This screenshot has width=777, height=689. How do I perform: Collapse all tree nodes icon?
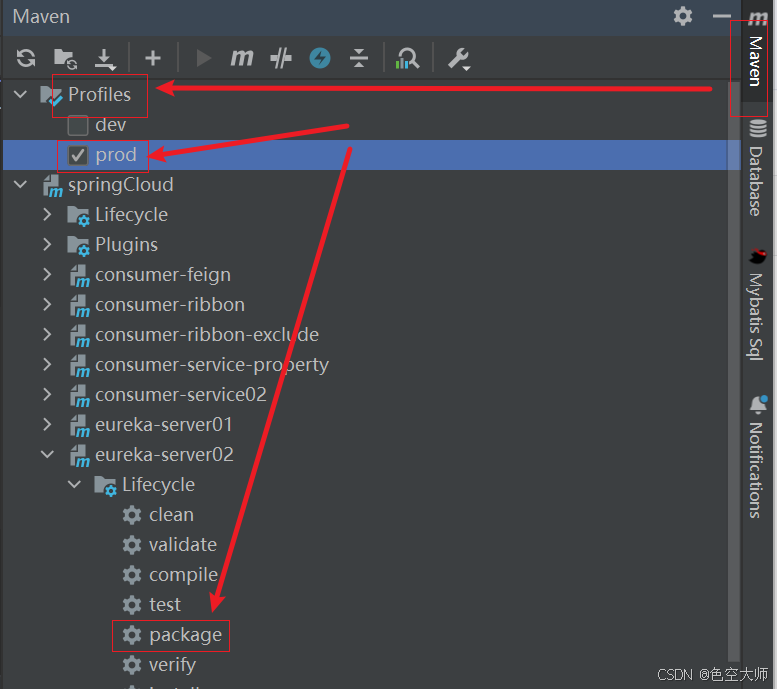point(359,58)
